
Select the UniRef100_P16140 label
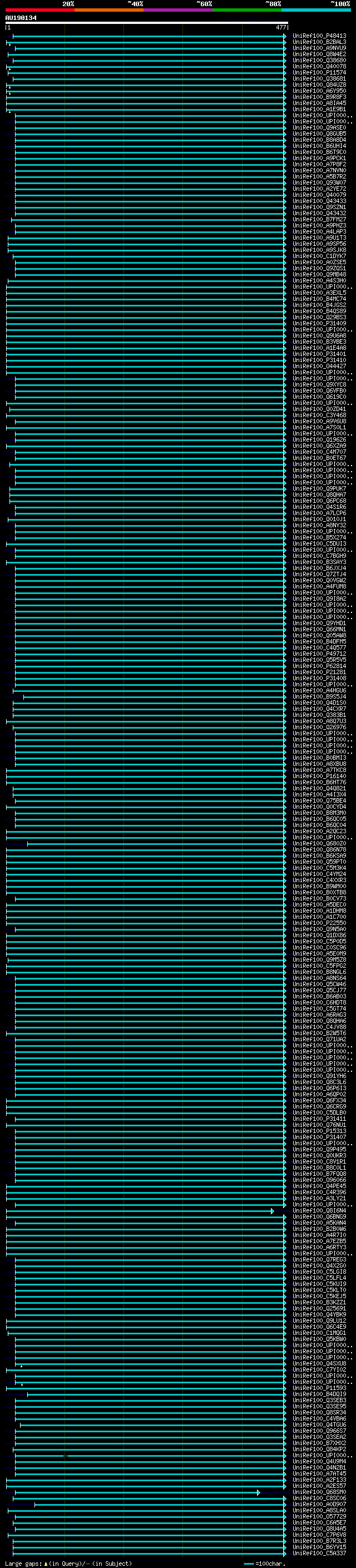[319, 776]
